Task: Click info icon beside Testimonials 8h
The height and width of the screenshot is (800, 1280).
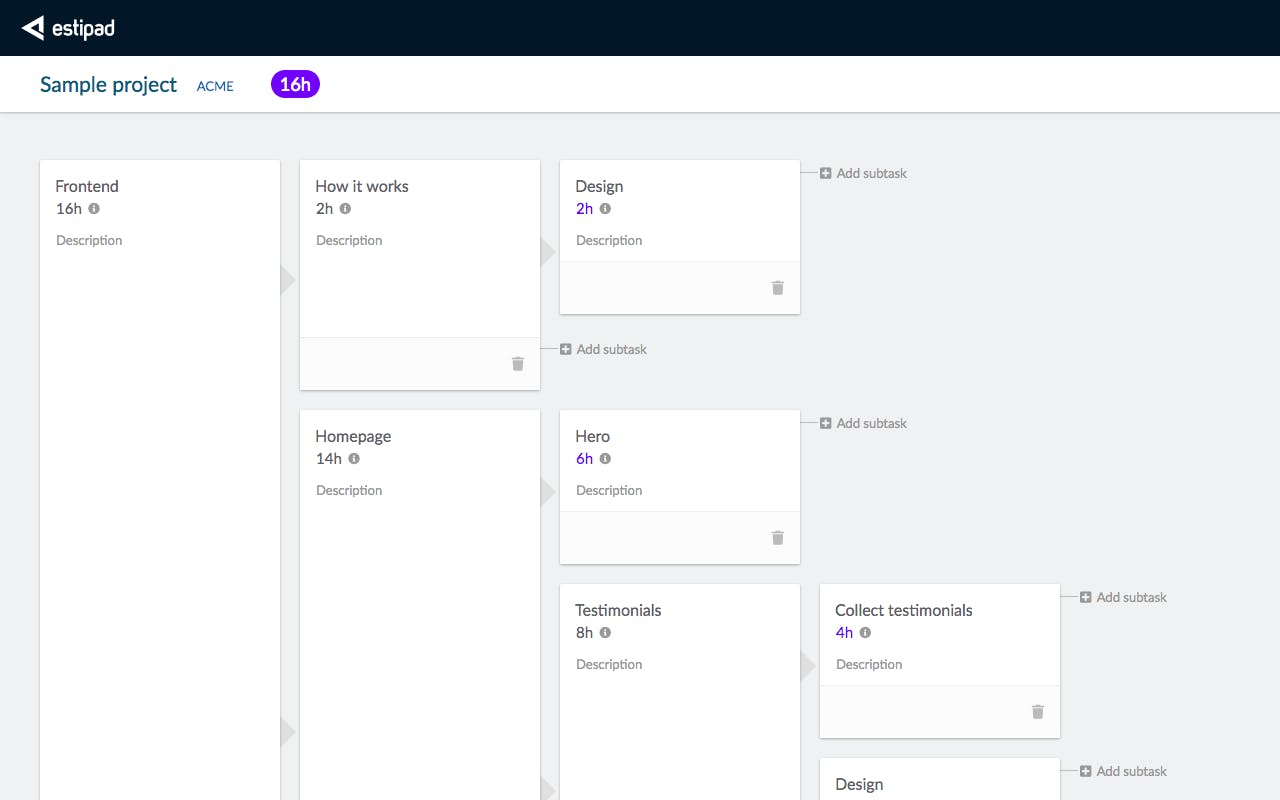Action: (x=605, y=633)
